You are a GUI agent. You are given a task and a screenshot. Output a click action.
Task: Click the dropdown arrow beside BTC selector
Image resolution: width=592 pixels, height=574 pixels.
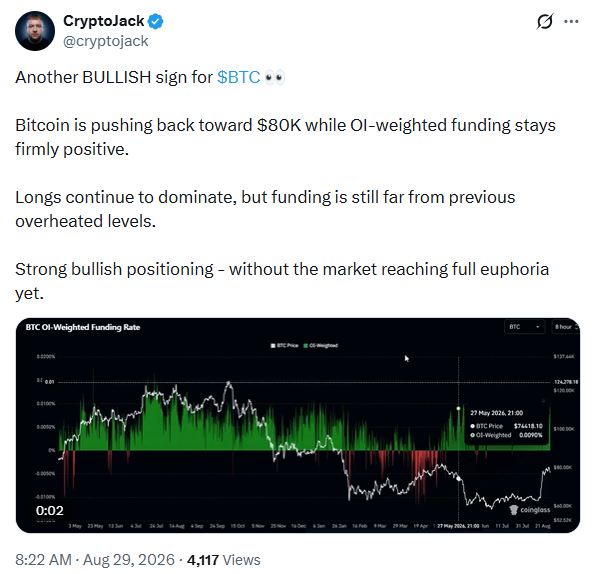tap(538, 327)
